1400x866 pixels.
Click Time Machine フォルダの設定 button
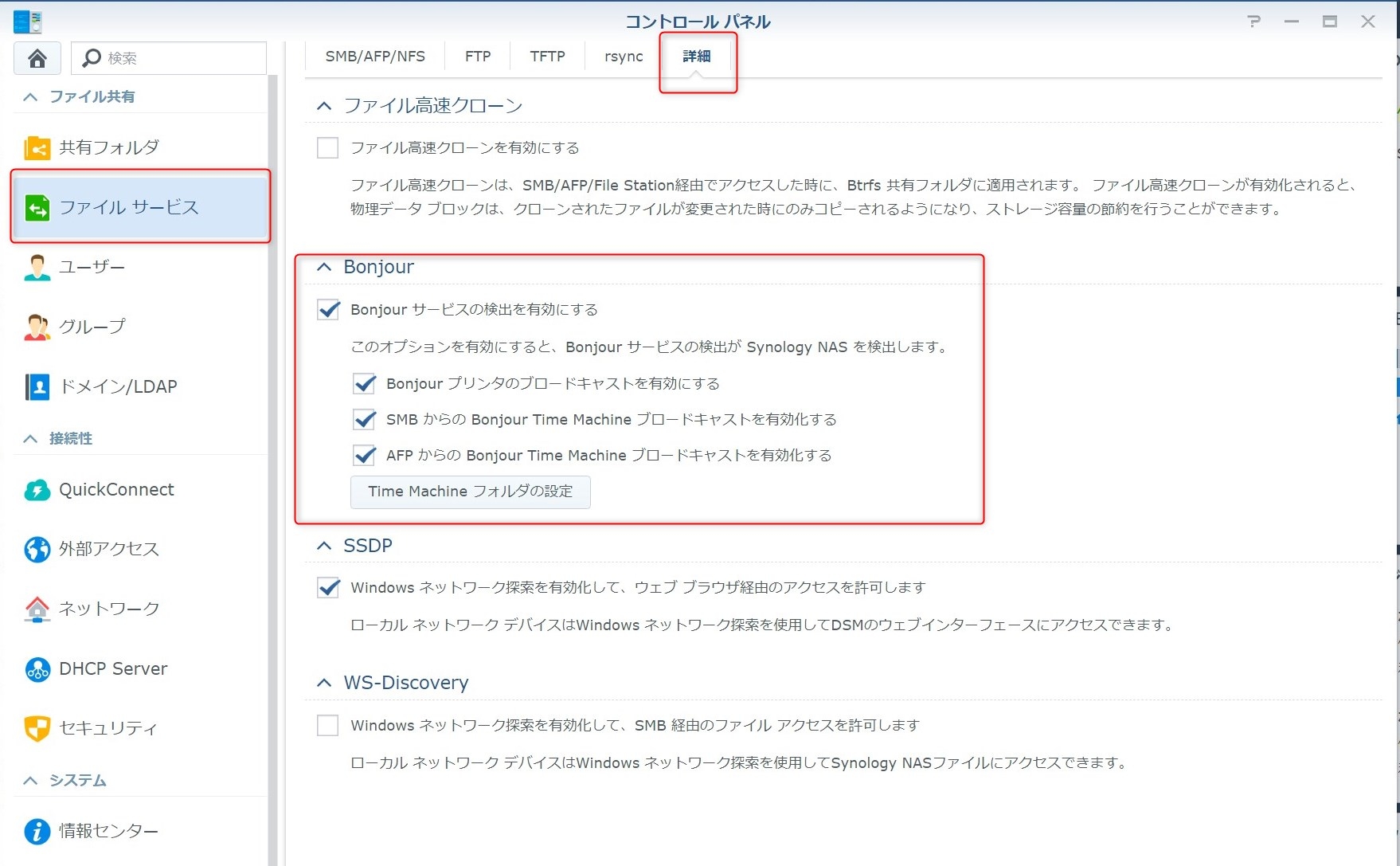(470, 492)
